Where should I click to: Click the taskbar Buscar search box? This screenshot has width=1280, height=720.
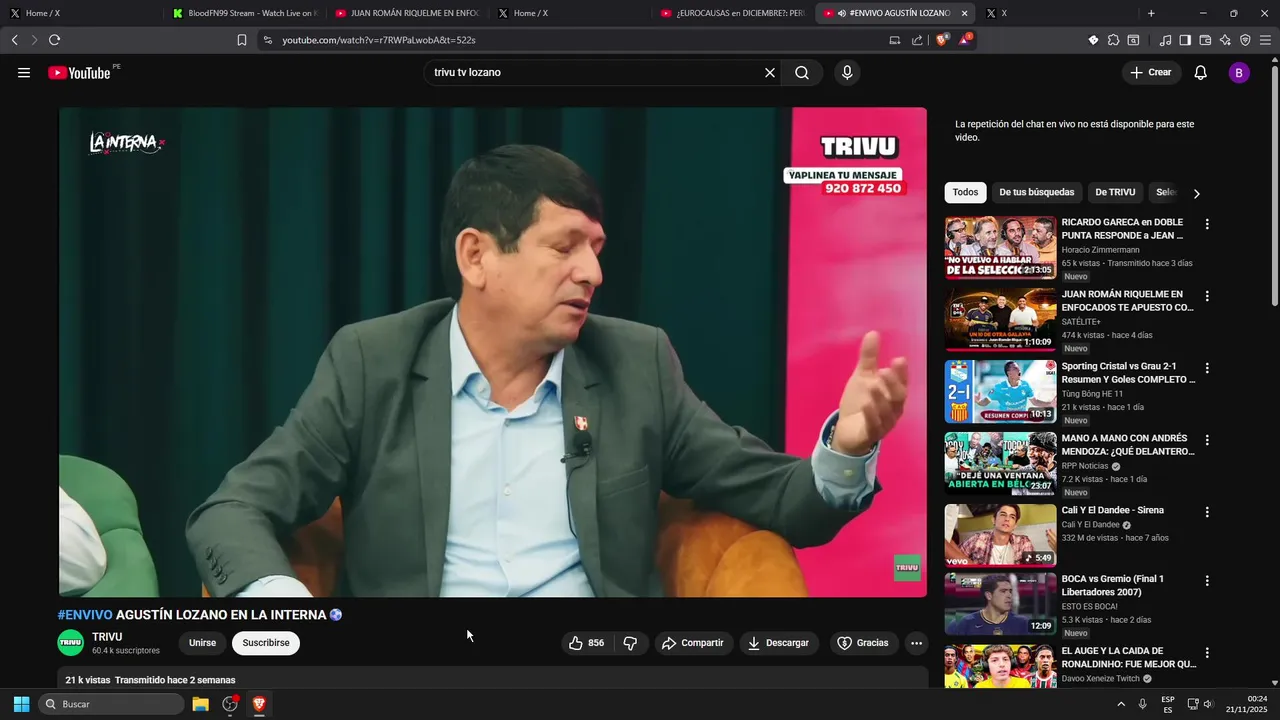(x=111, y=704)
